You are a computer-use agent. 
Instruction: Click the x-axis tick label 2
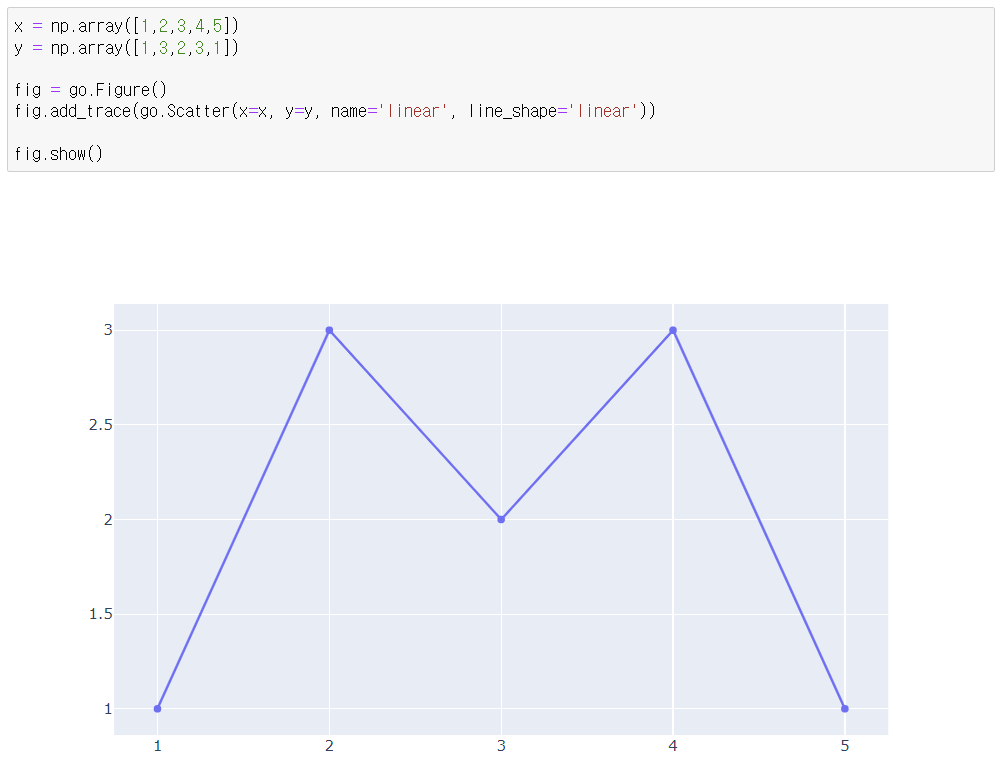(x=329, y=746)
